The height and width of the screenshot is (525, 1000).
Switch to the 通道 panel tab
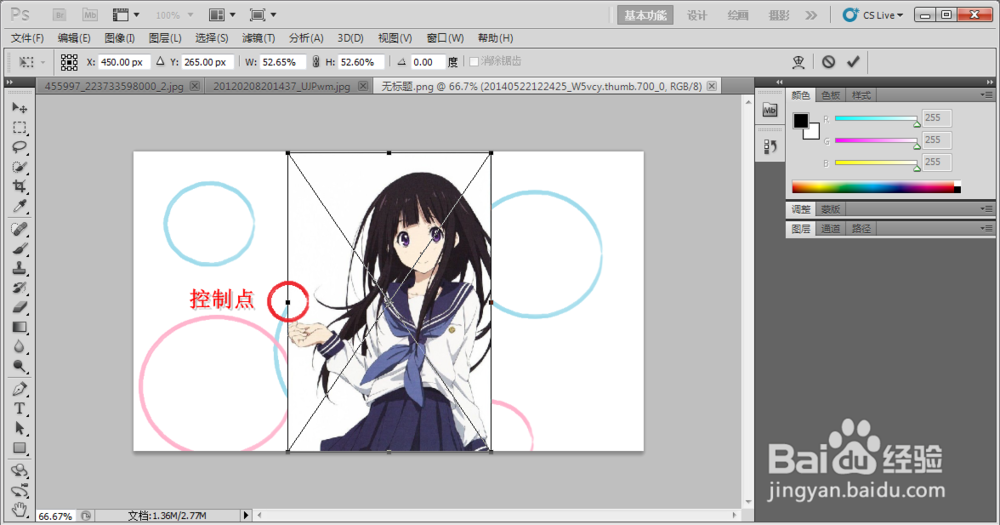click(x=830, y=228)
